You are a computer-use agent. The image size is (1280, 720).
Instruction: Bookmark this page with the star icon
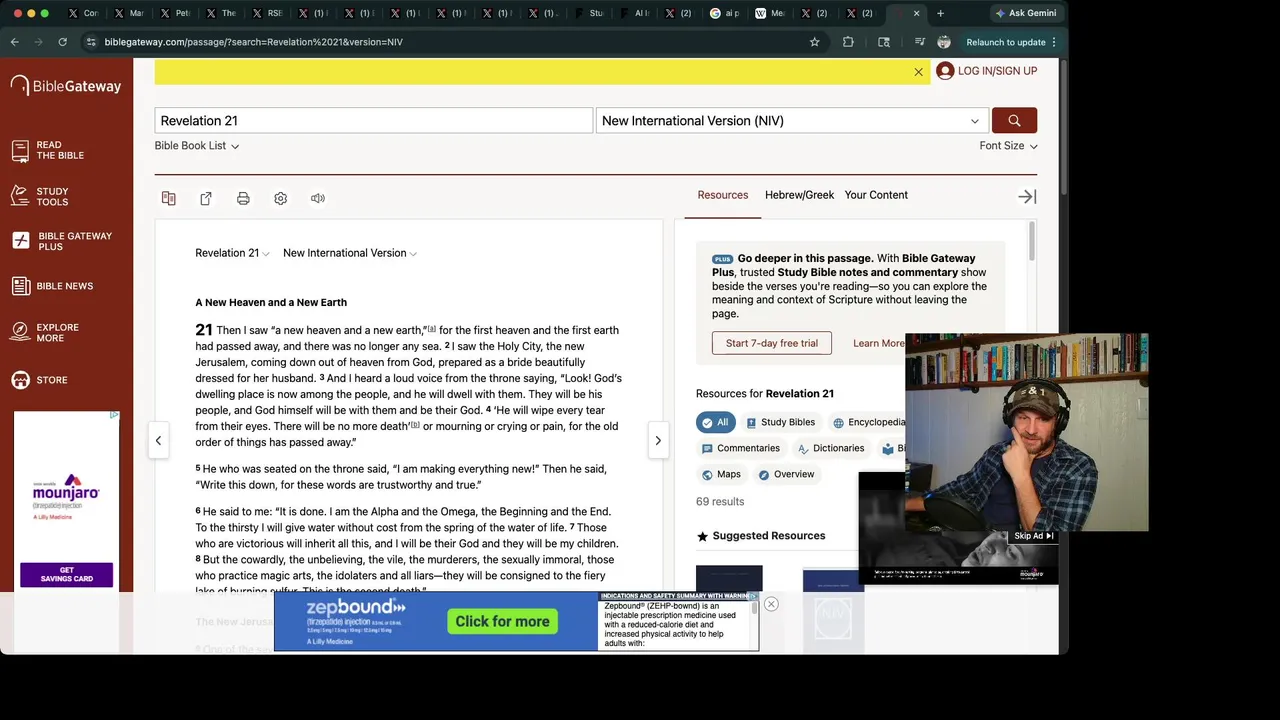814,42
